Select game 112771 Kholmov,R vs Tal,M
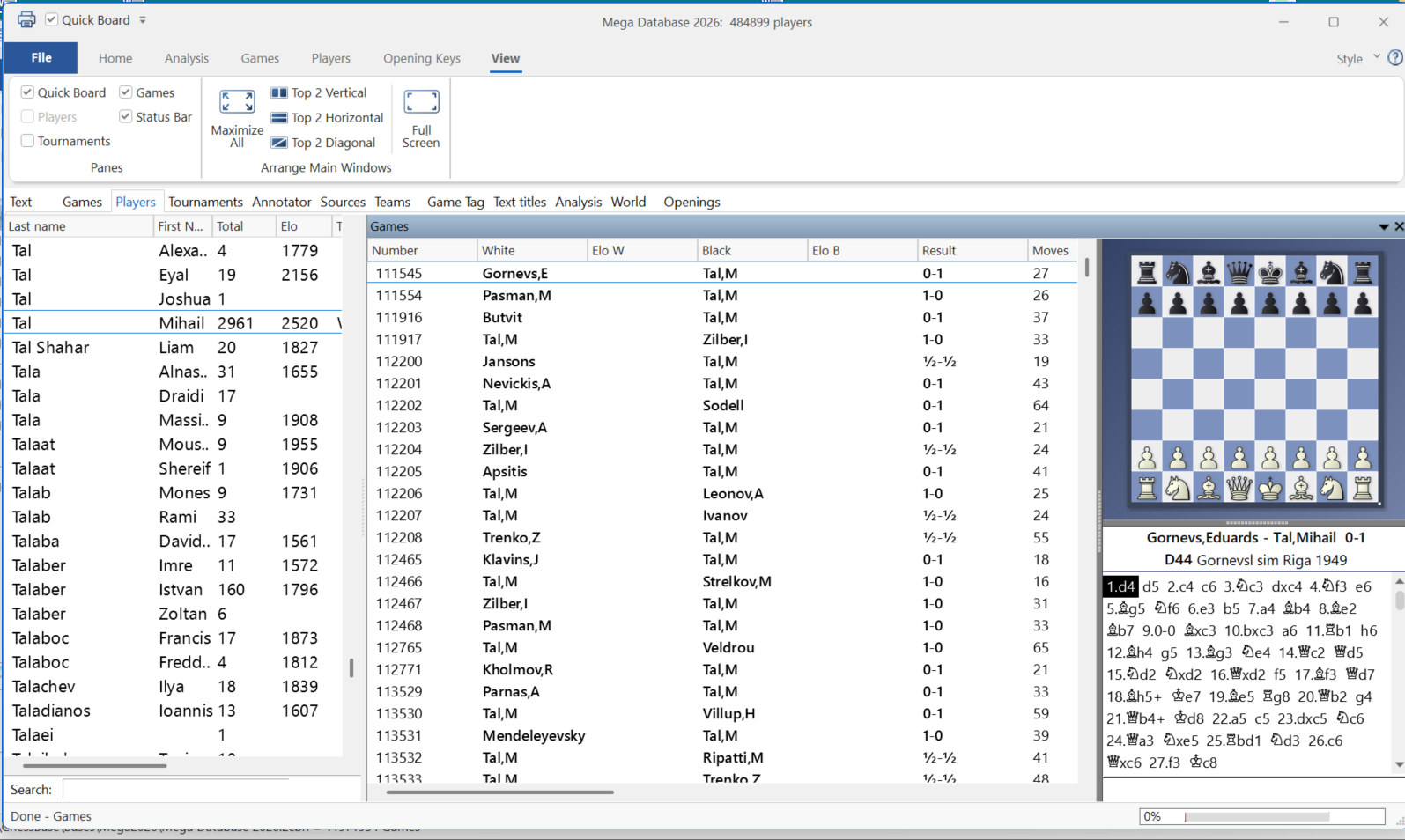Viewport: 1405px width, 840px height. 722,669
